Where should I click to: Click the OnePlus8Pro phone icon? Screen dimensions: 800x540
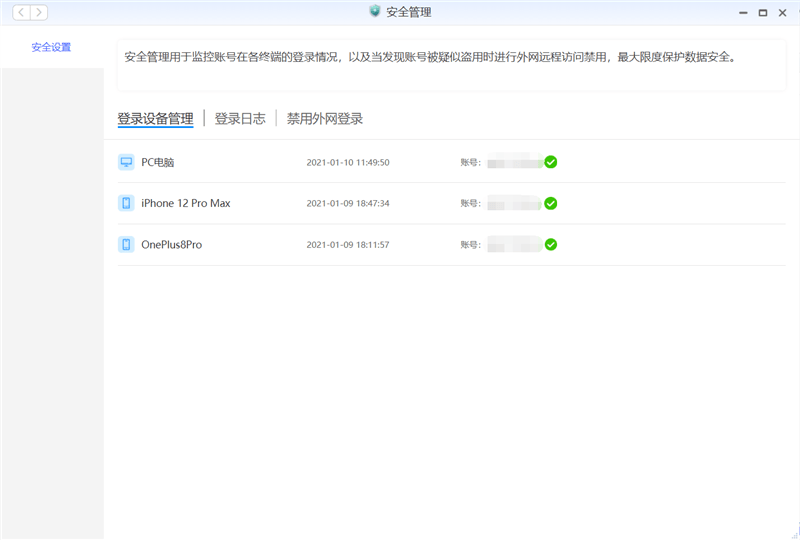(x=126, y=244)
